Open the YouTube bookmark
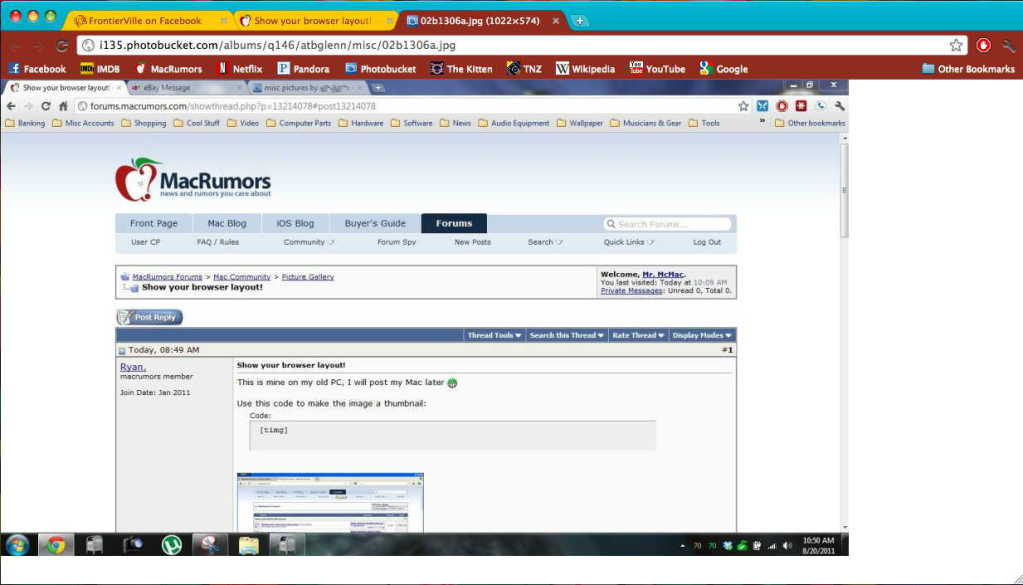Image resolution: width=1023 pixels, height=585 pixels. [x=657, y=68]
